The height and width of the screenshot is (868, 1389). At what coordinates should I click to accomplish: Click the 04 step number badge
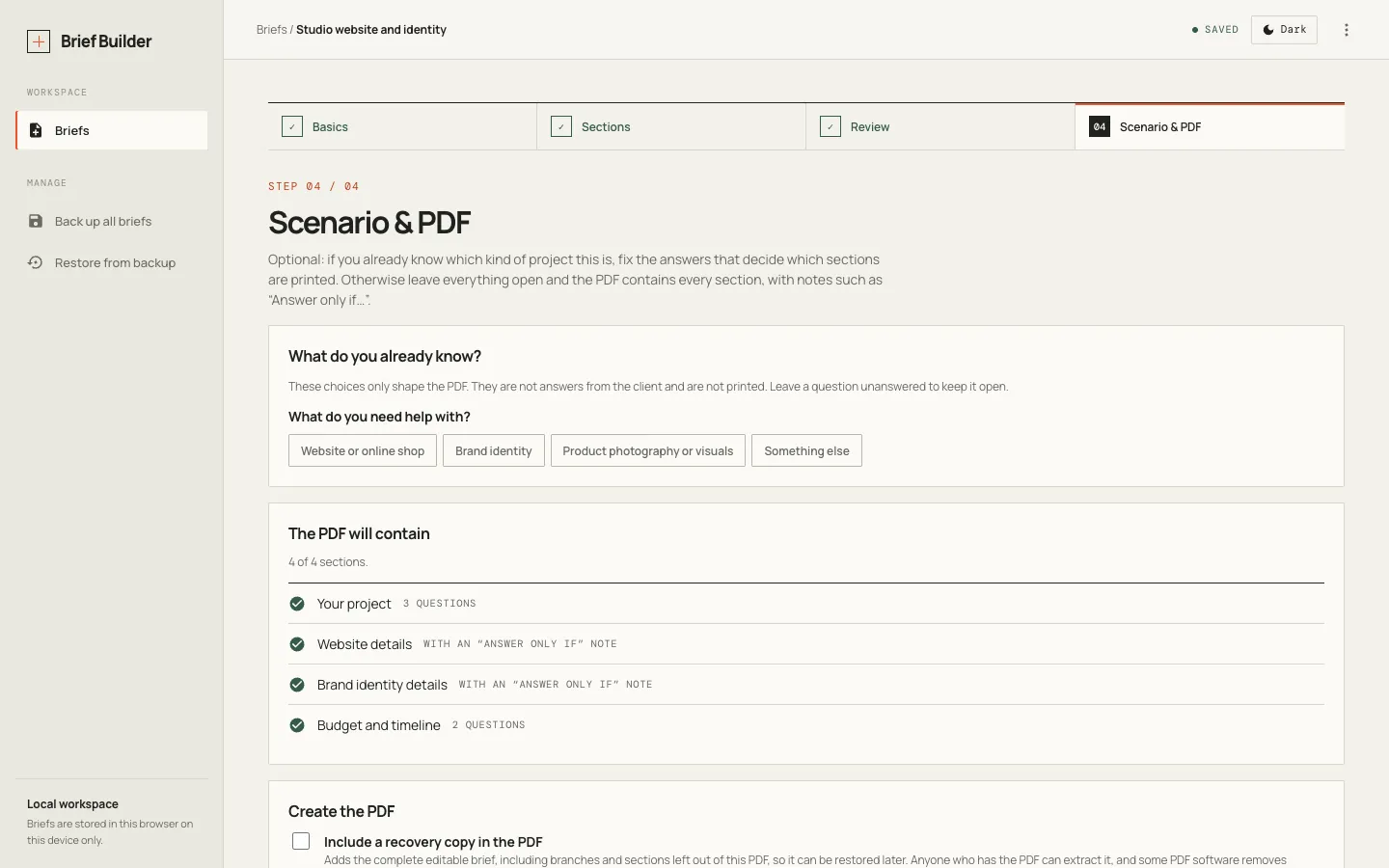click(1100, 126)
